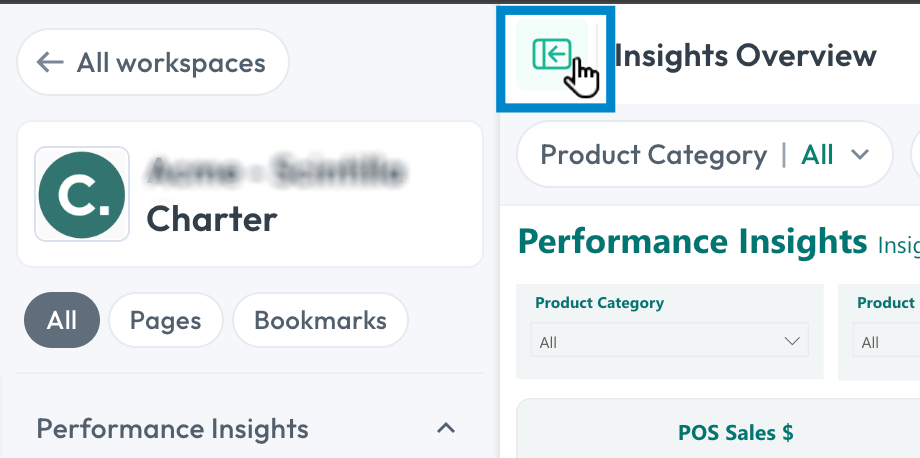Click the large Performance Insights report heading
Screen dimensions: 920x458
click(x=692, y=241)
